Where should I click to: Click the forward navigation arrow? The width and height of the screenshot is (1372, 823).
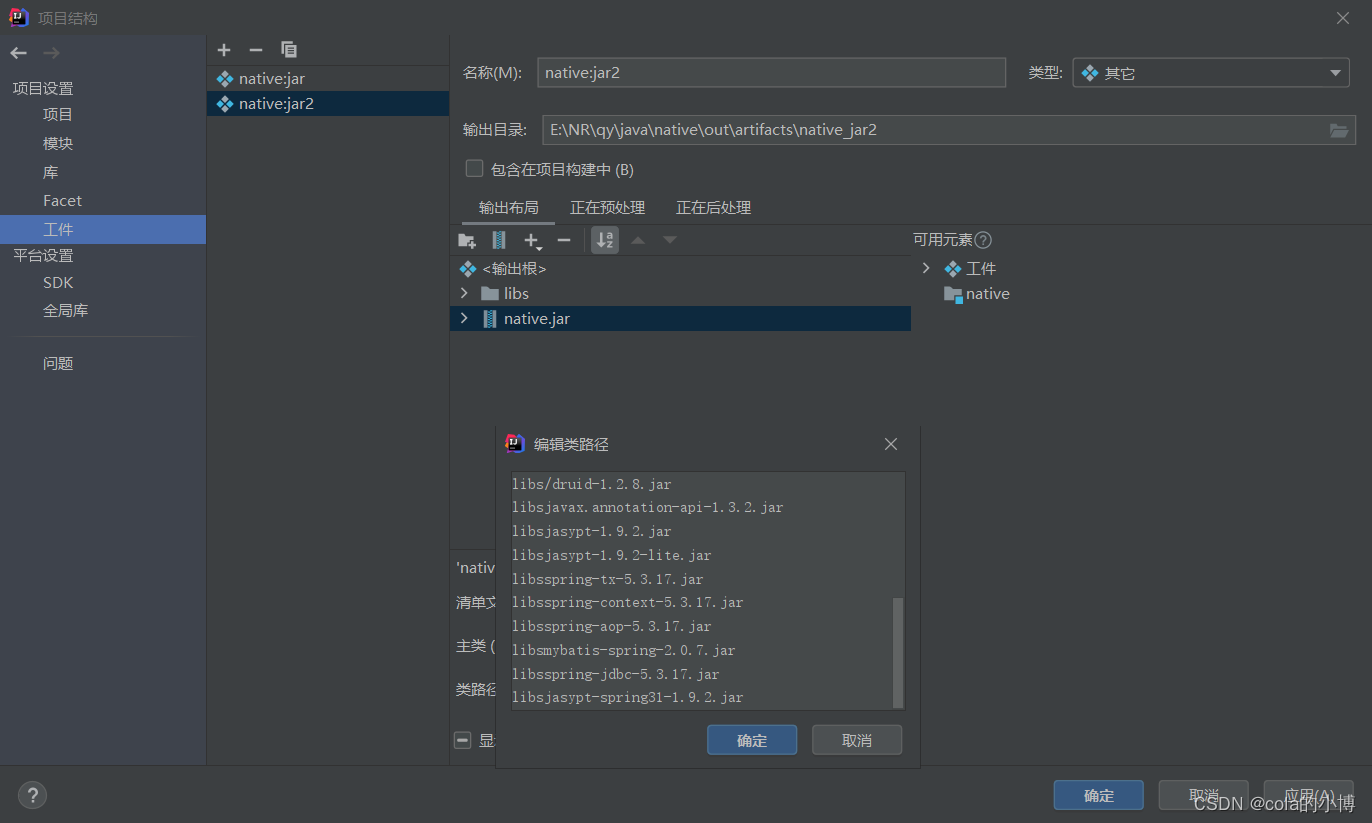(52, 53)
